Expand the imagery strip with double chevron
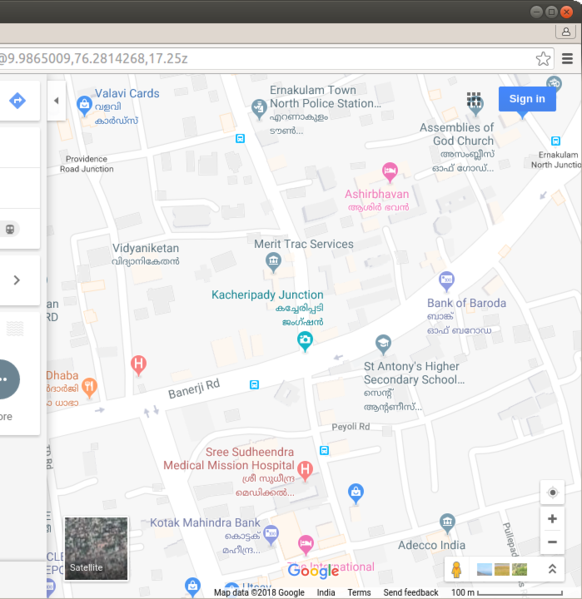This screenshot has width=582, height=599. (x=552, y=569)
